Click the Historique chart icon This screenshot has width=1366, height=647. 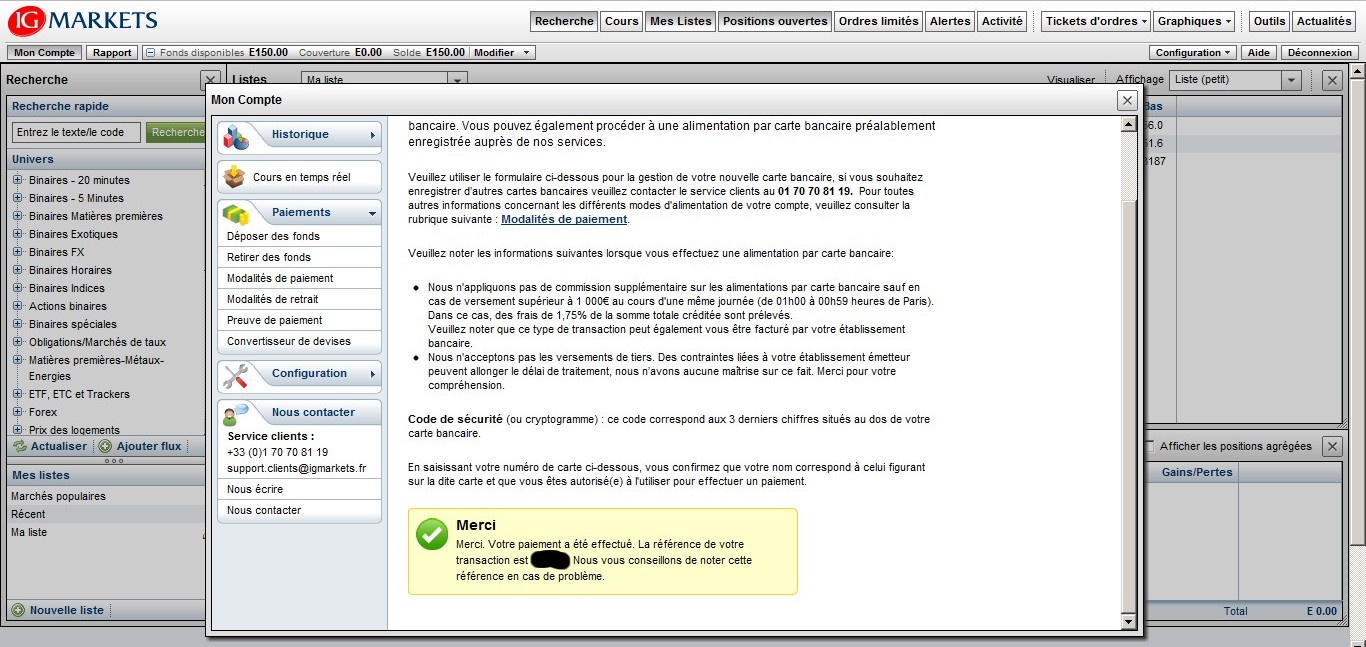(236, 137)
